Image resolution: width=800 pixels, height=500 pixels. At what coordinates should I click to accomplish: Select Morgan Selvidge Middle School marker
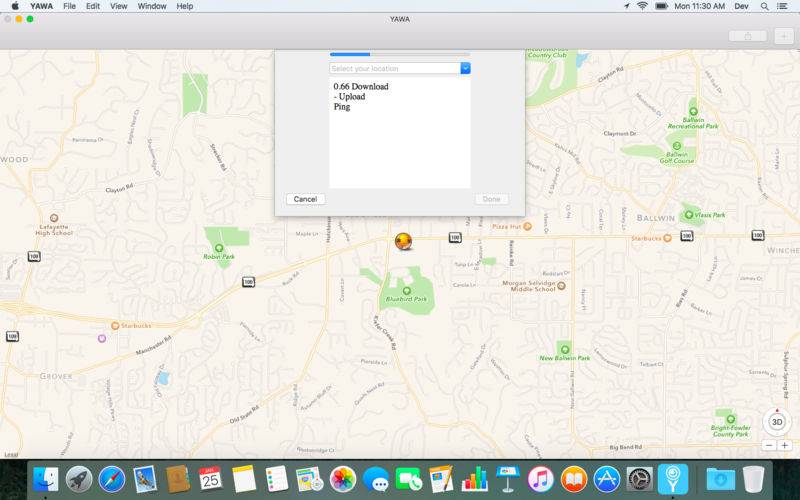tap(561, 286)
